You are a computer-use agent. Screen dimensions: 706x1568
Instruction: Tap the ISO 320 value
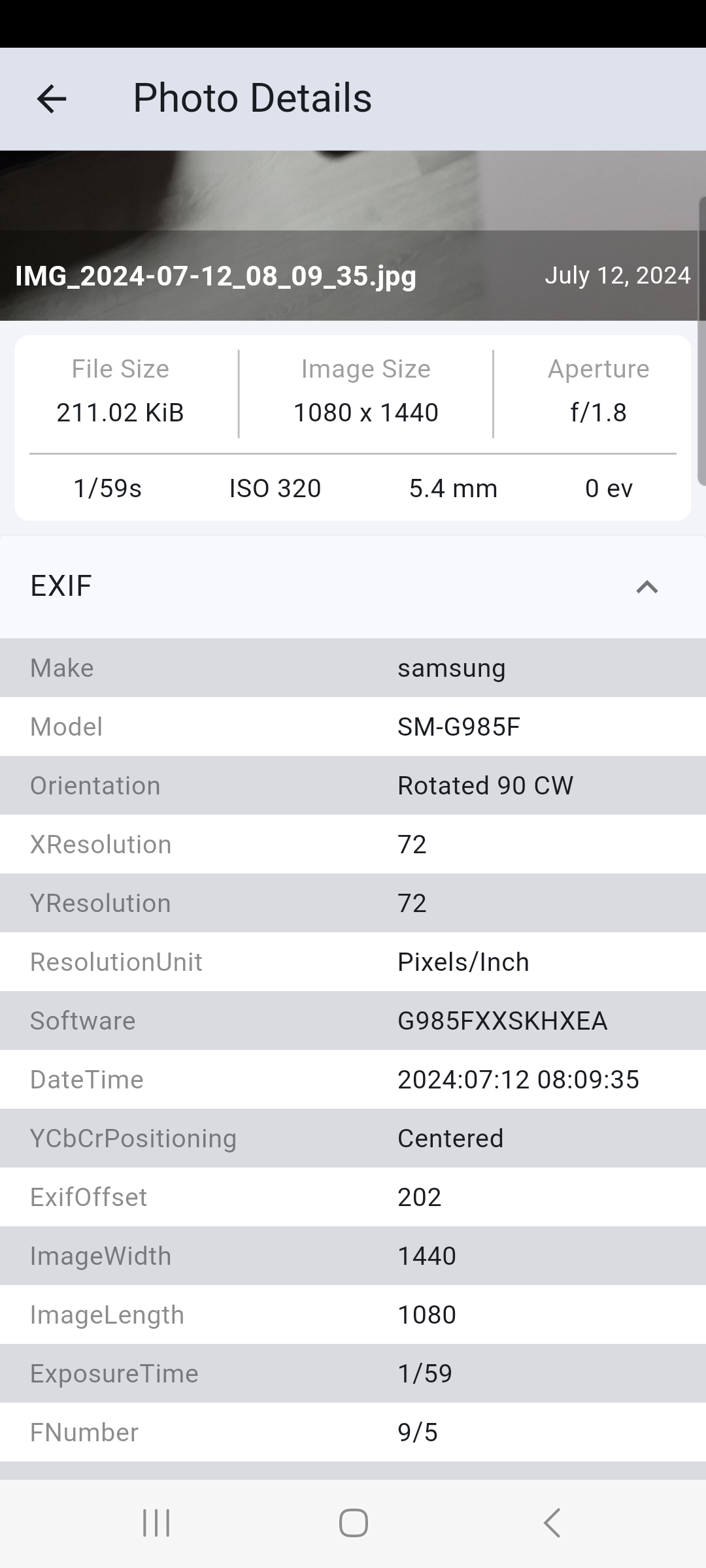[x=275, y=488]
